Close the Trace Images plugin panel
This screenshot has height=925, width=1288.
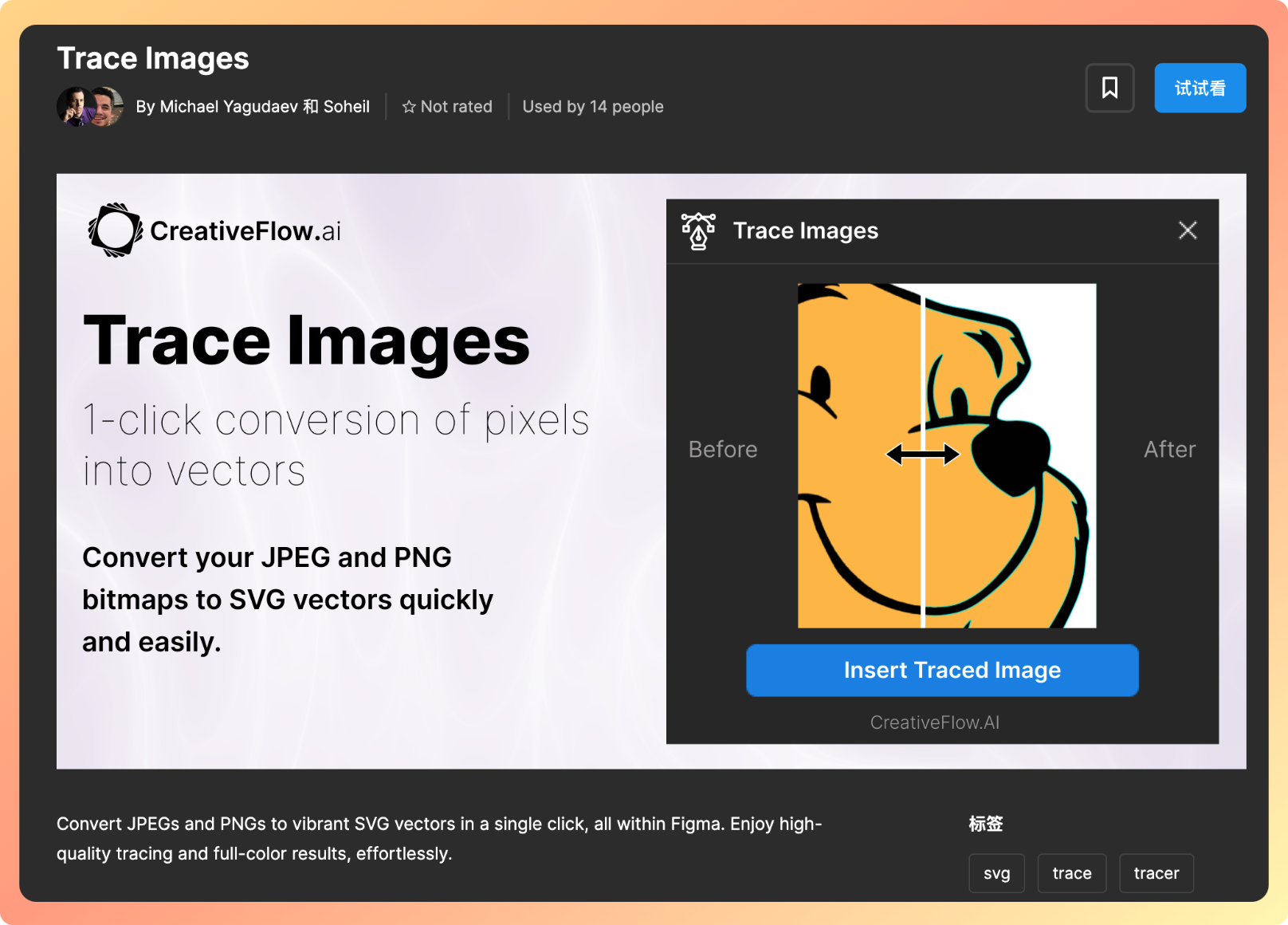point(1188,230)
